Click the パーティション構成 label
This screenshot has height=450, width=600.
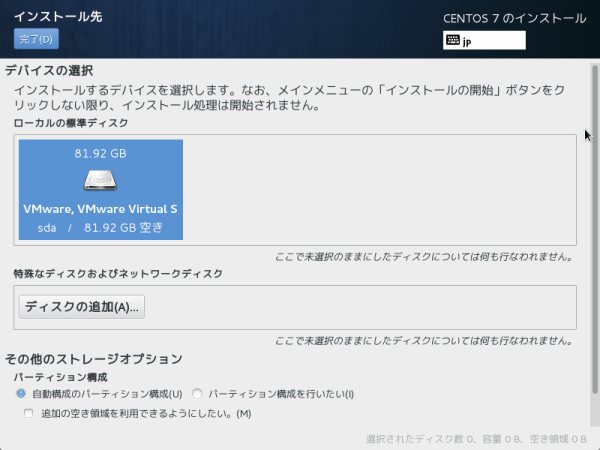coord(60,377)
